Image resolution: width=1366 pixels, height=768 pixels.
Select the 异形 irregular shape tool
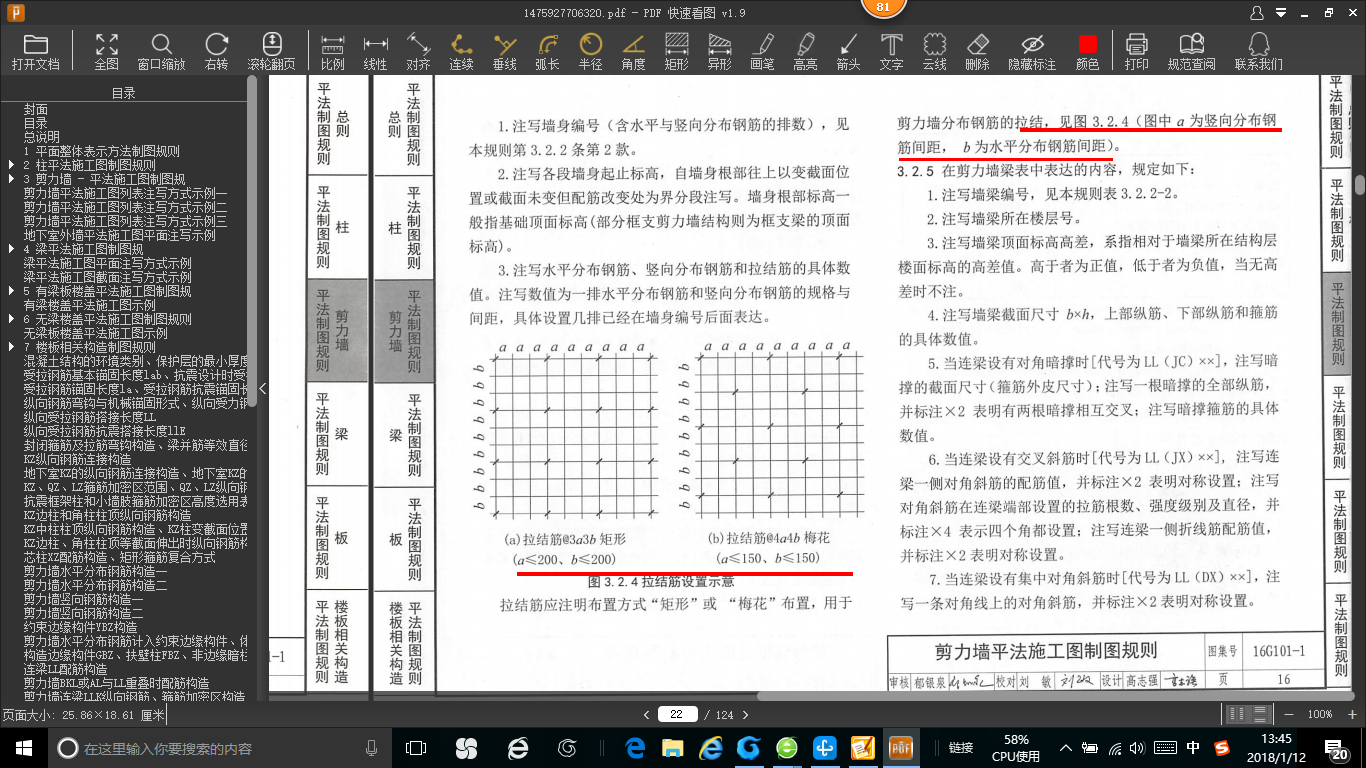(719, 51)
